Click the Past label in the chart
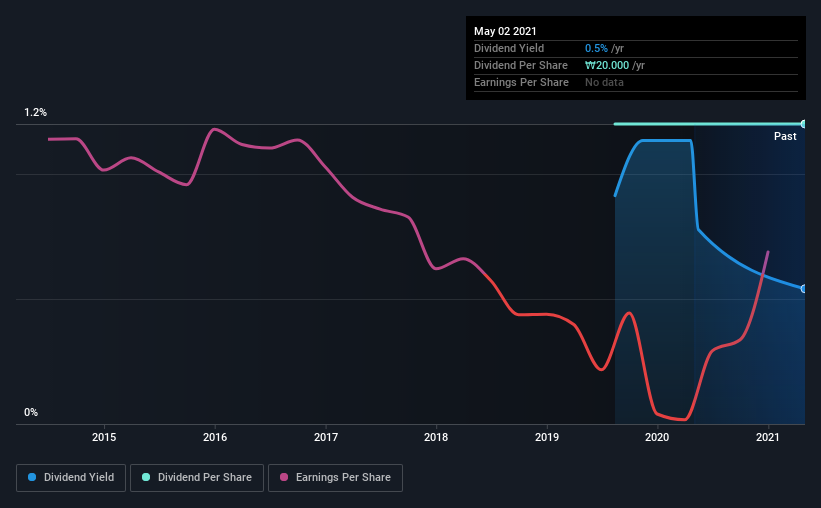Screen dimensions: 821x508 click(x=785, y=136)
